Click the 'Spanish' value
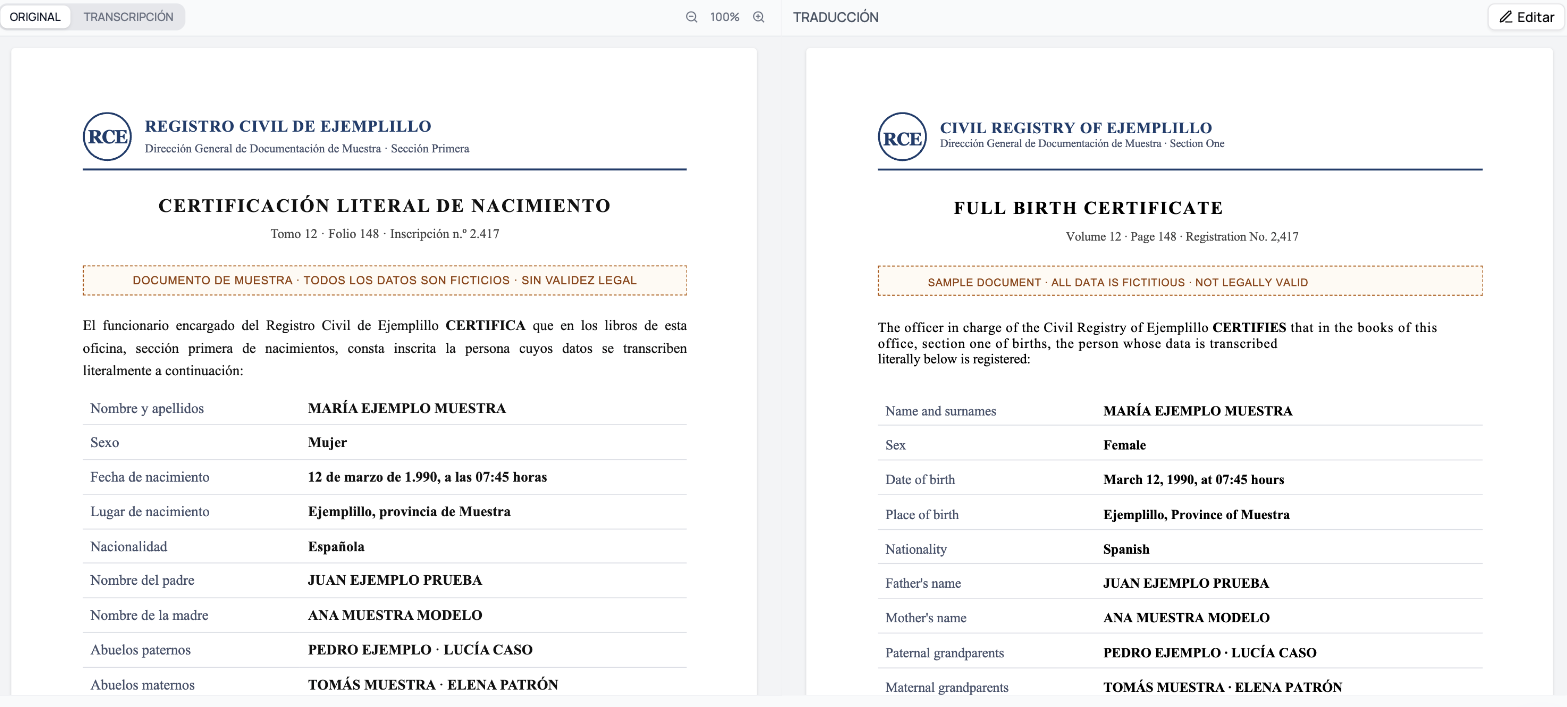The image size is (1567, 707). [1126, 549]
